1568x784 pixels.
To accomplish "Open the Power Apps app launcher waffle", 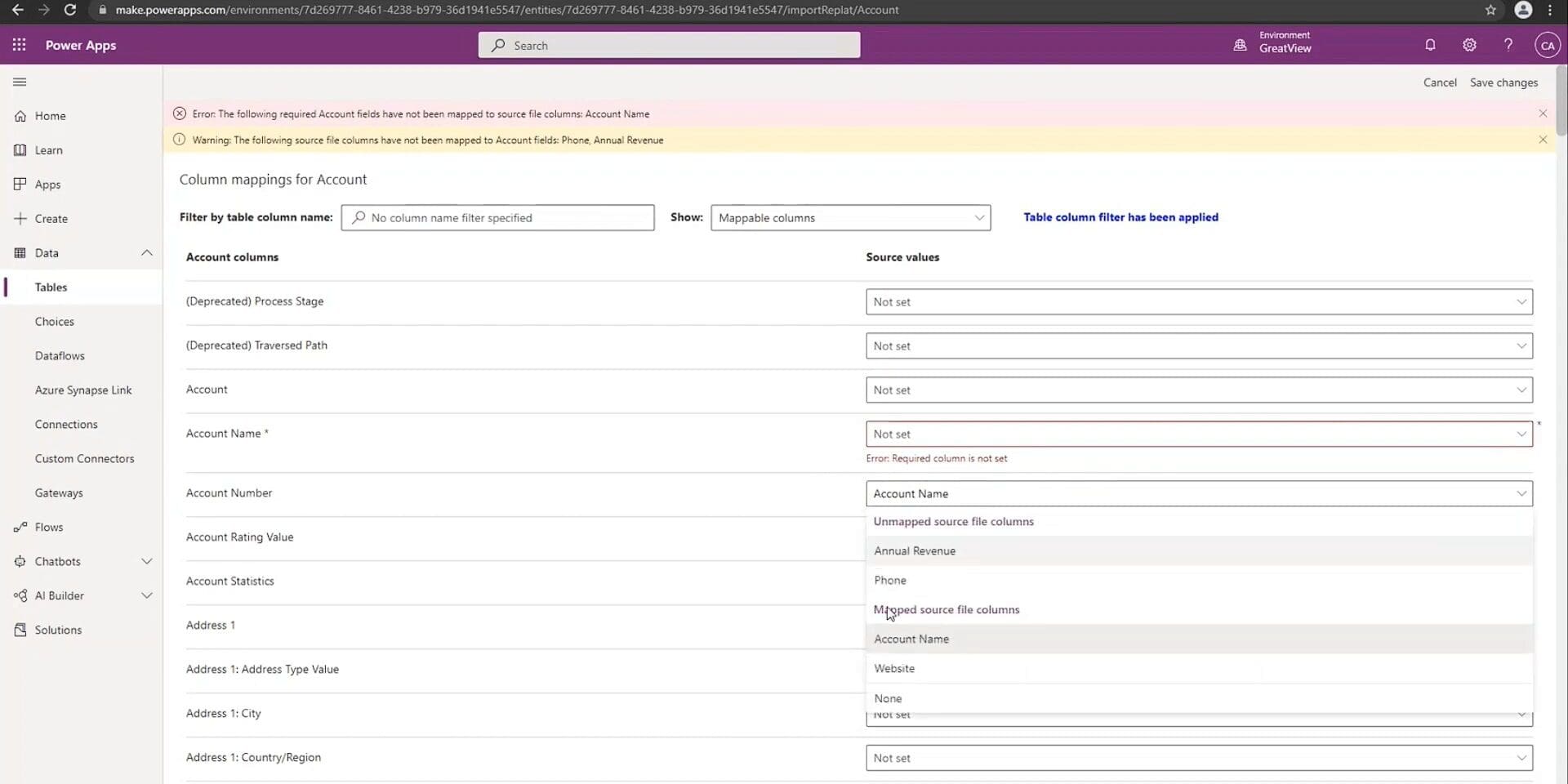I will (19, 45).
